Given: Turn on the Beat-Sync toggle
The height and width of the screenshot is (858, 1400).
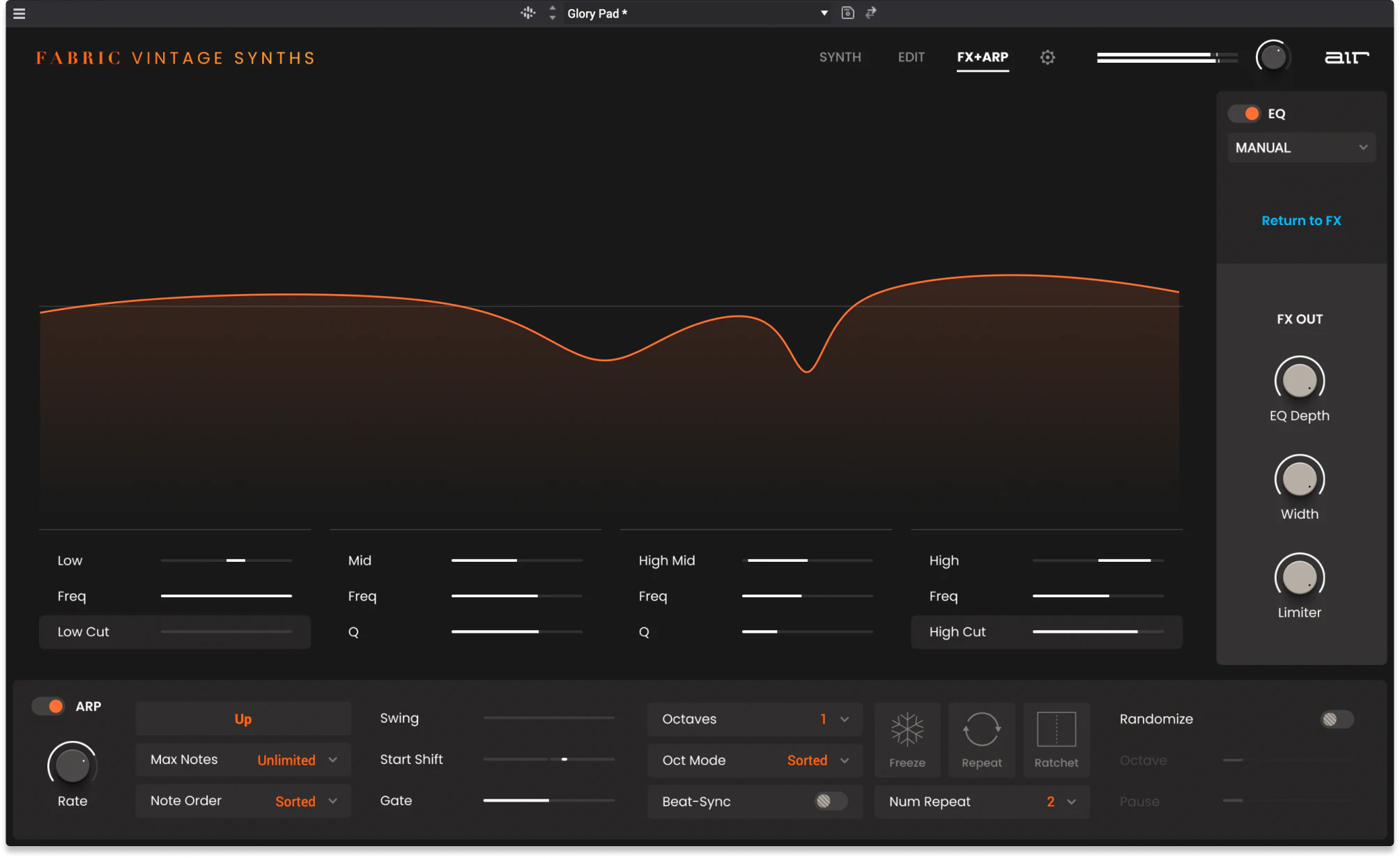Looking at the screenshot, I should [x=829, y=802].
